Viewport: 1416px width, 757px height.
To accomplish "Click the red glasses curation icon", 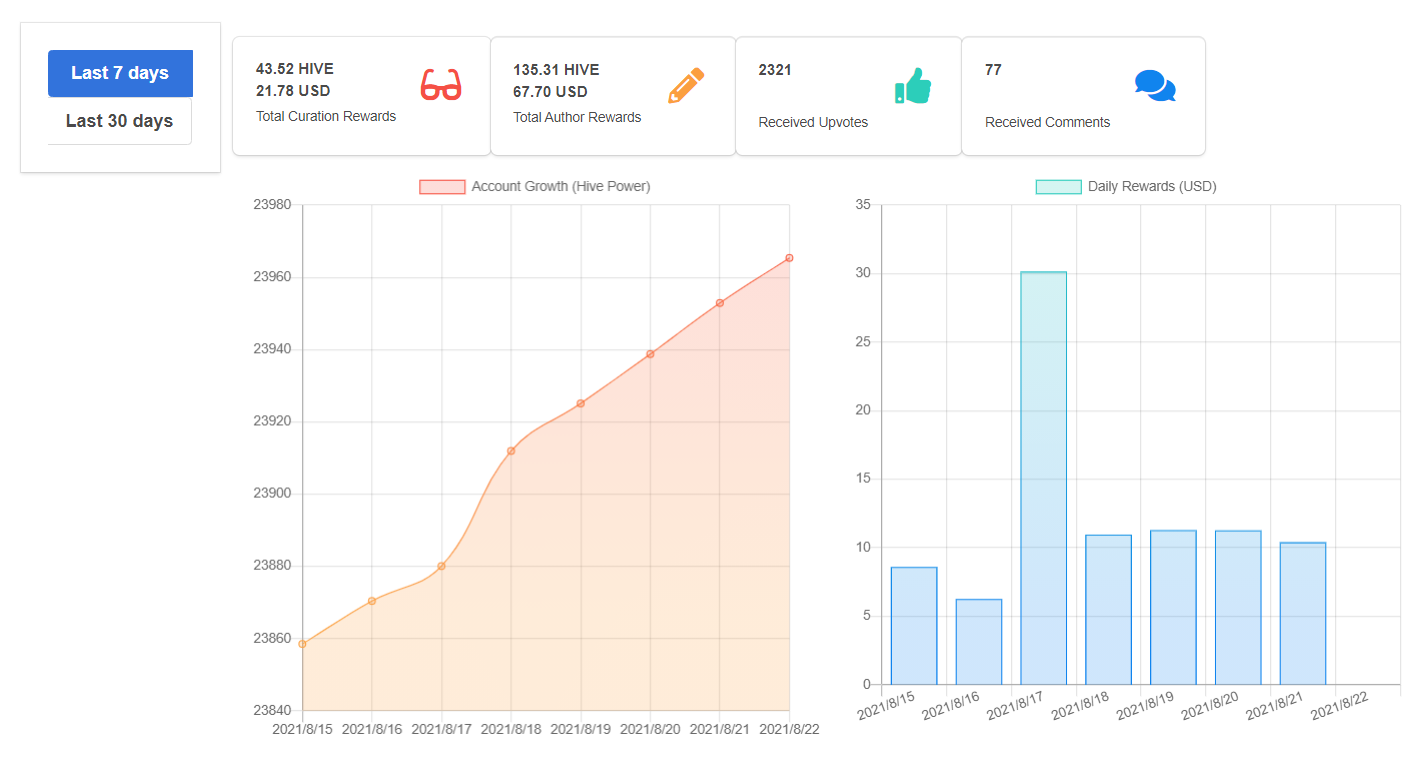I will [441, 85].
